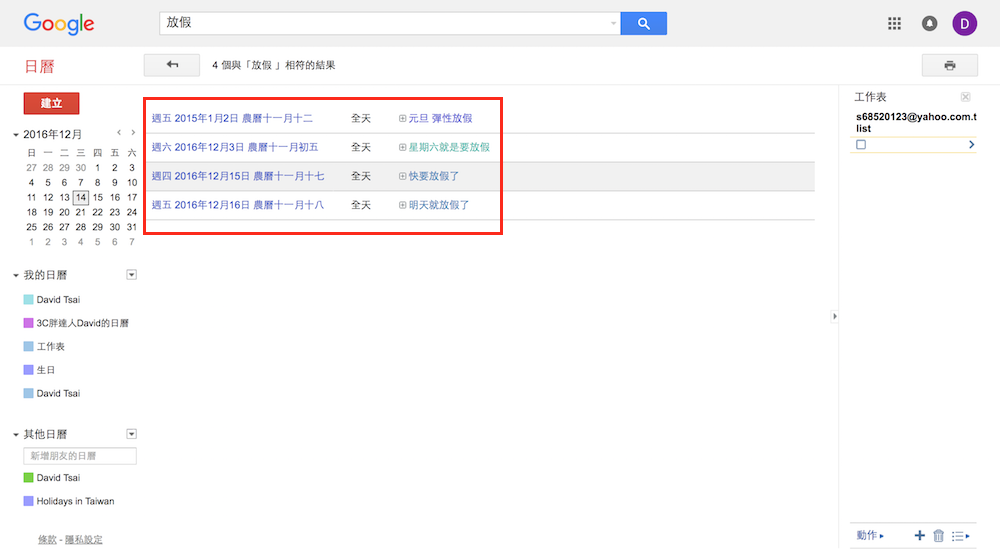Add a new task with plus icon
Screen dimensions: 1000x549
(x=919, y=536)
